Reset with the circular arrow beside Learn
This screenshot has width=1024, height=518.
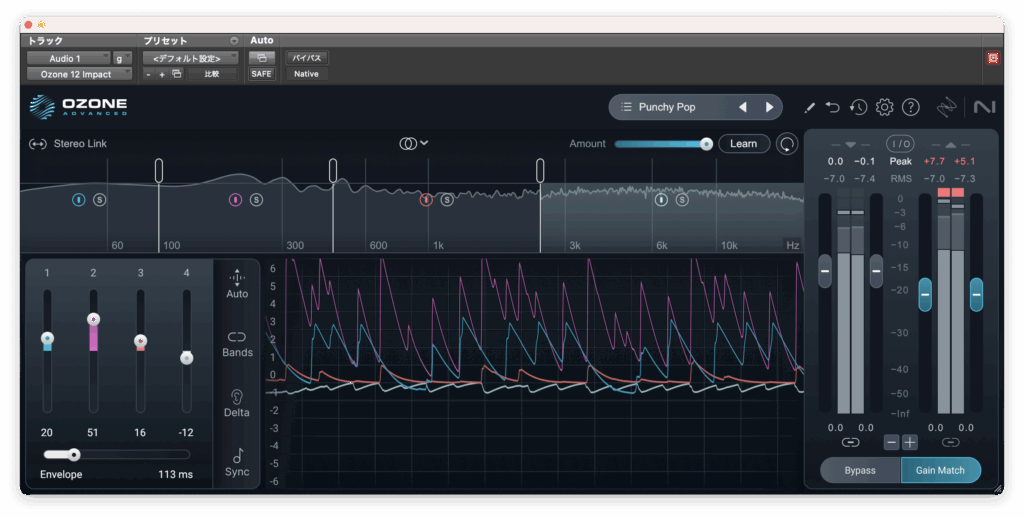[x=788, y=144]
